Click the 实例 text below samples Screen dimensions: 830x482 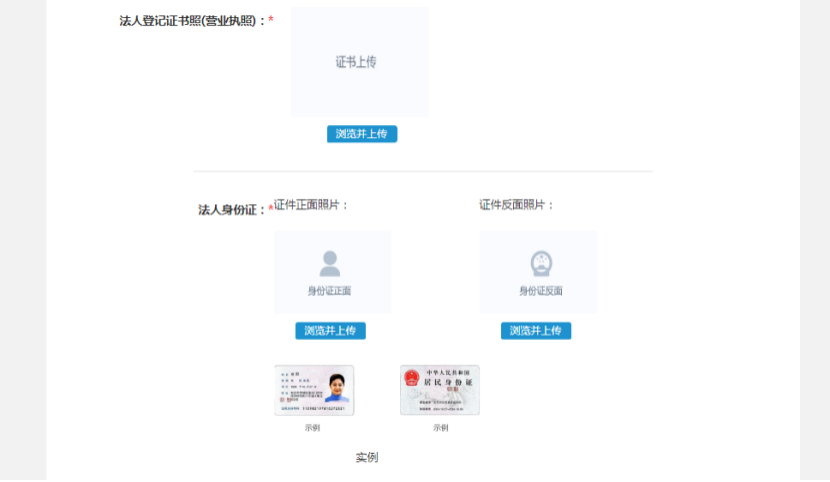[367, 458]
